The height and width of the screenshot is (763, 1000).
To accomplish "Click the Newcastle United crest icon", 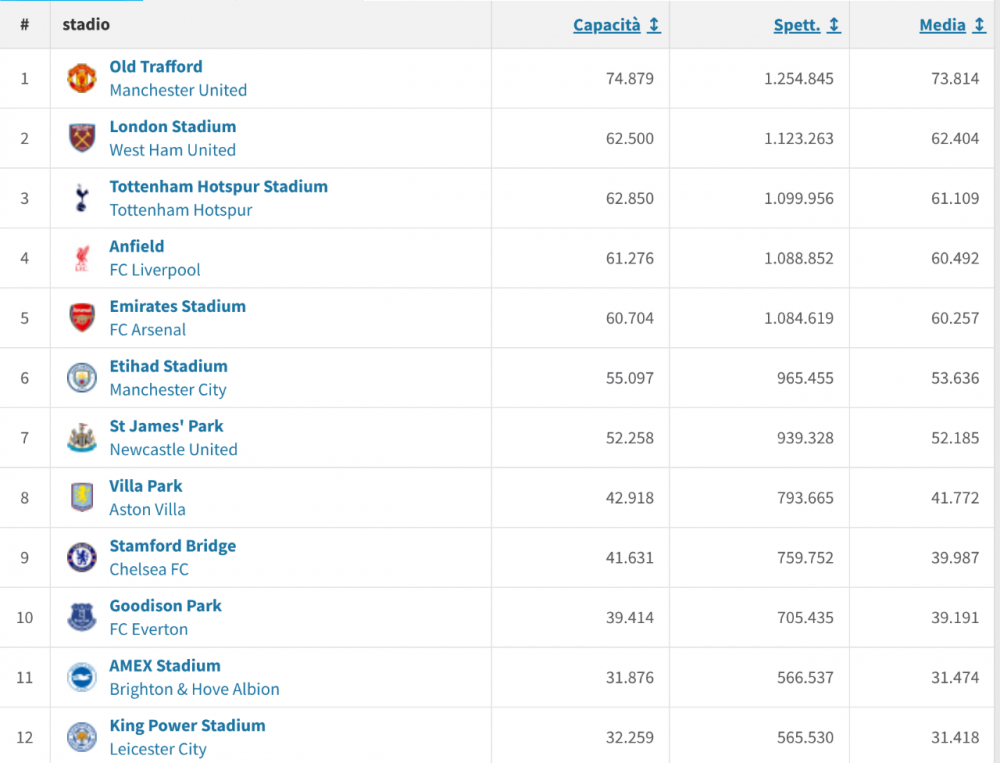I will (x=82, y=438).
